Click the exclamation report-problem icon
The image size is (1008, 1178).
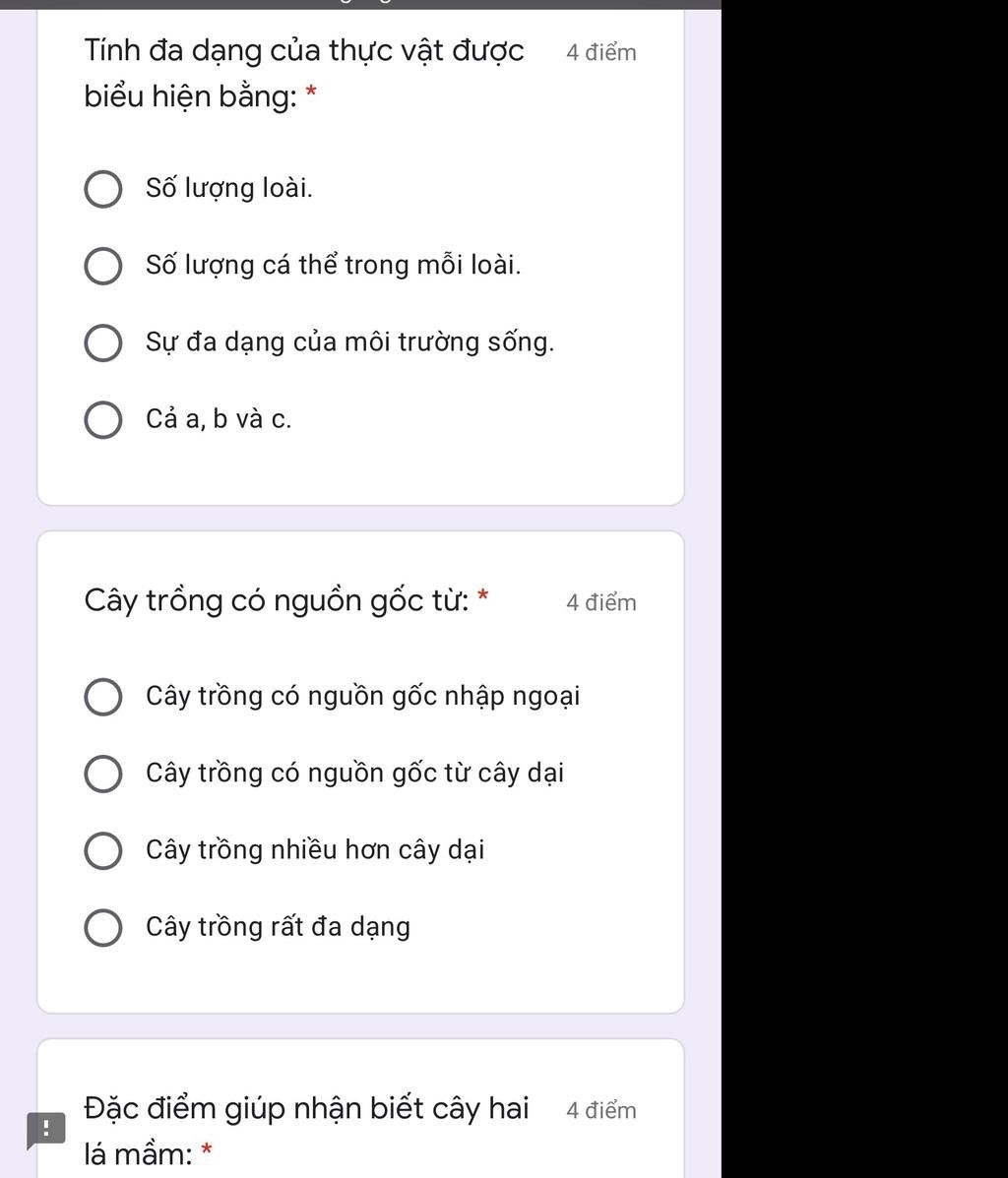coord(44,1129)
